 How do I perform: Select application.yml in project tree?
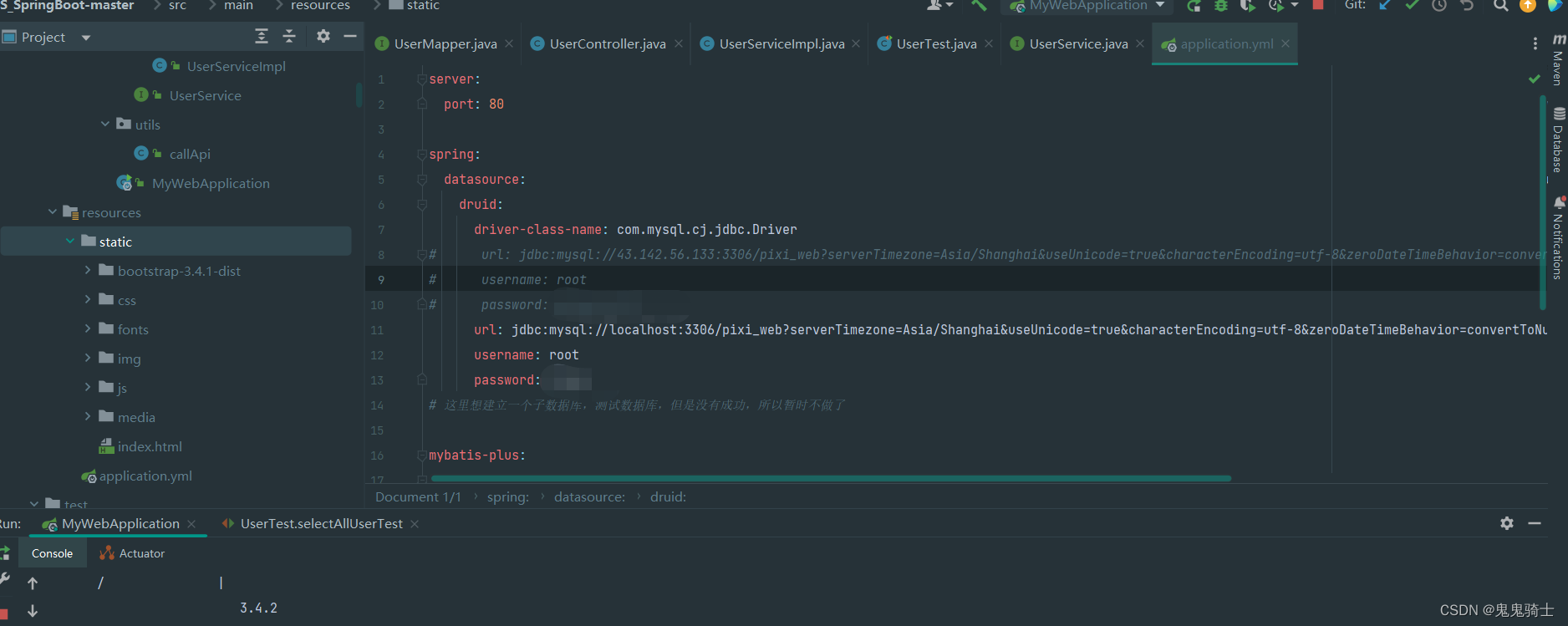tap(137, 476)
